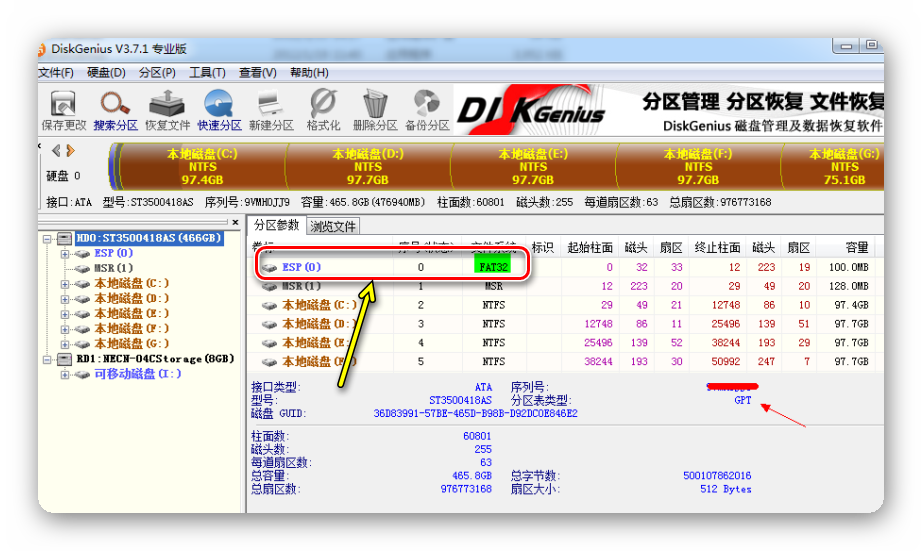Click the 500107862016 total bytes value
Image resolution: width=922 pixels, height=551 pixels.
click(717, 476)
